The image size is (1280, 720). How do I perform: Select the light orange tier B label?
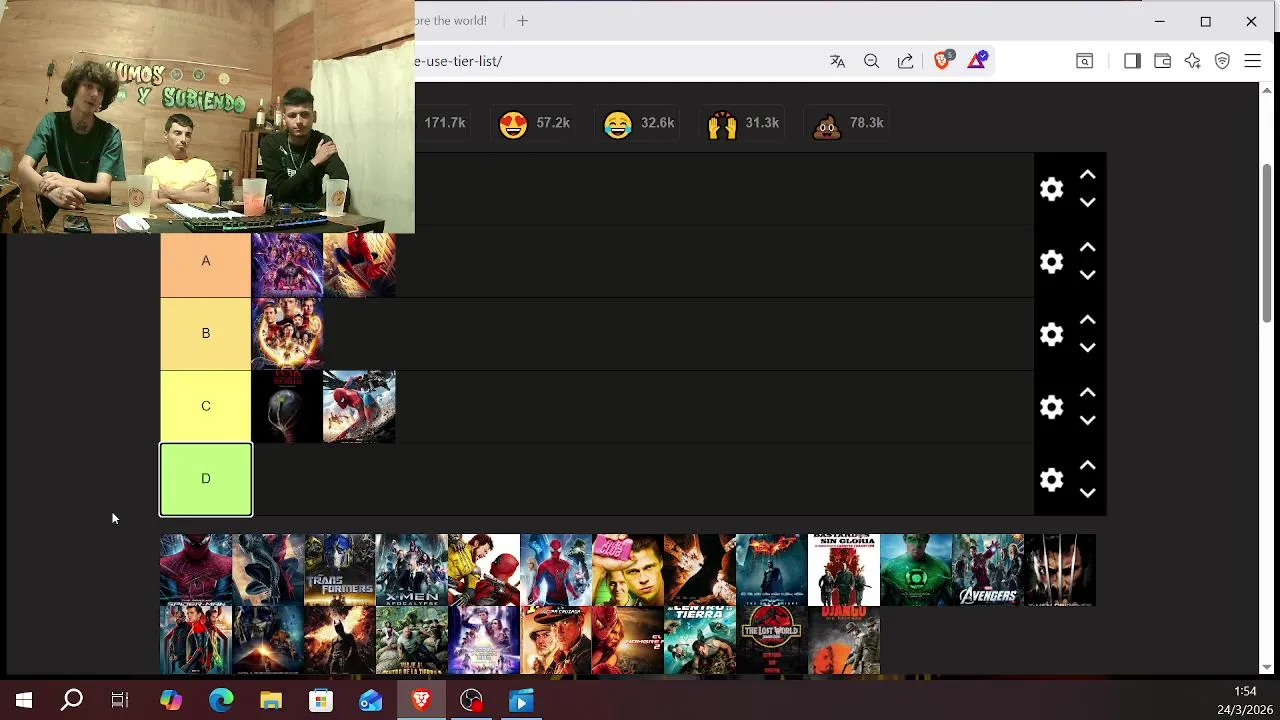click(x=206, y=333)
